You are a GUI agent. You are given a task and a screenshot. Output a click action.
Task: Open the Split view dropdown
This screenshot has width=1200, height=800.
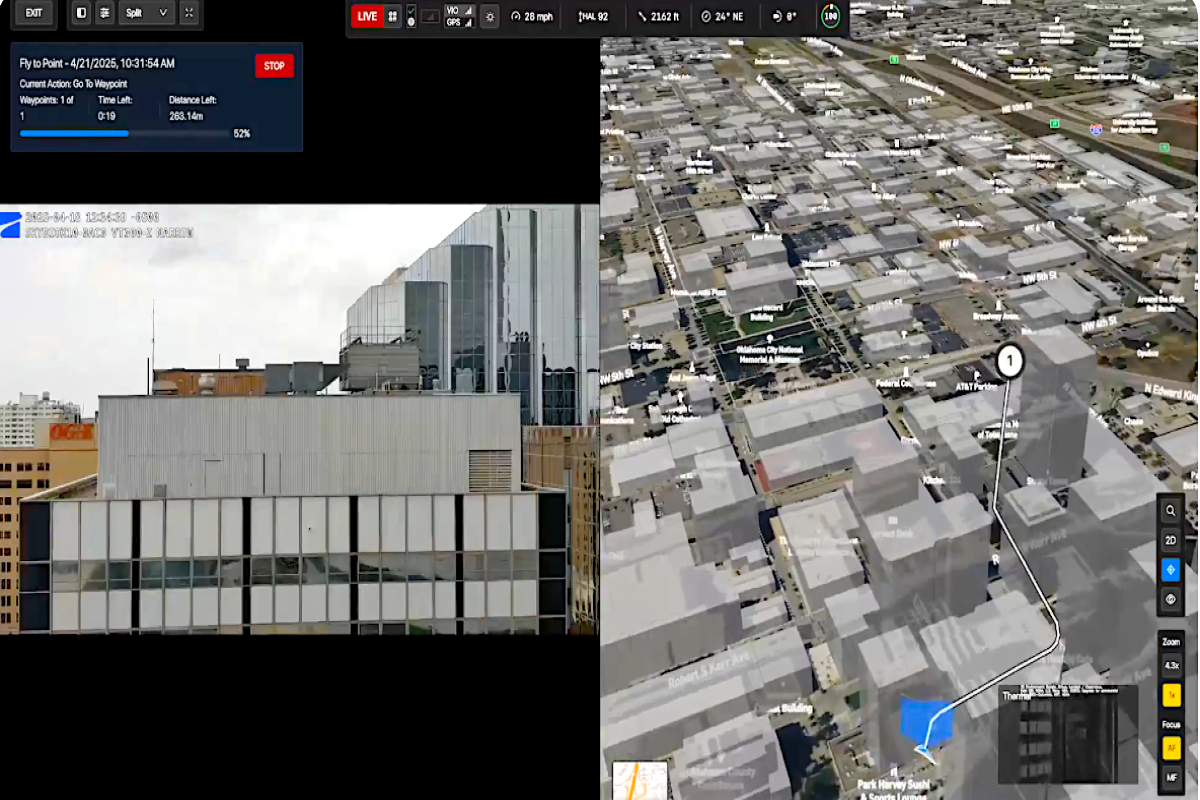(x=145, y=14)
